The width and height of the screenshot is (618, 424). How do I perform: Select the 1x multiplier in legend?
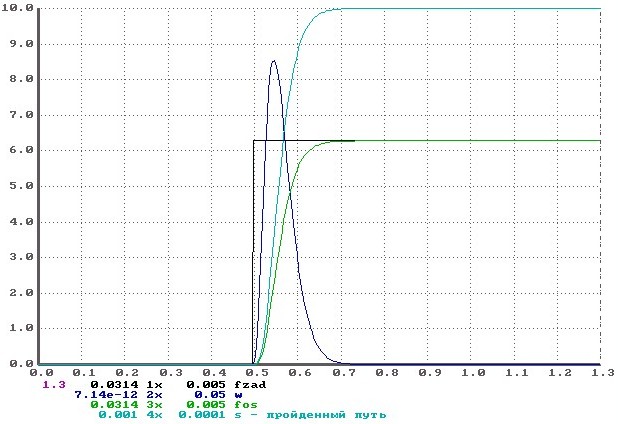coord(154,385)
